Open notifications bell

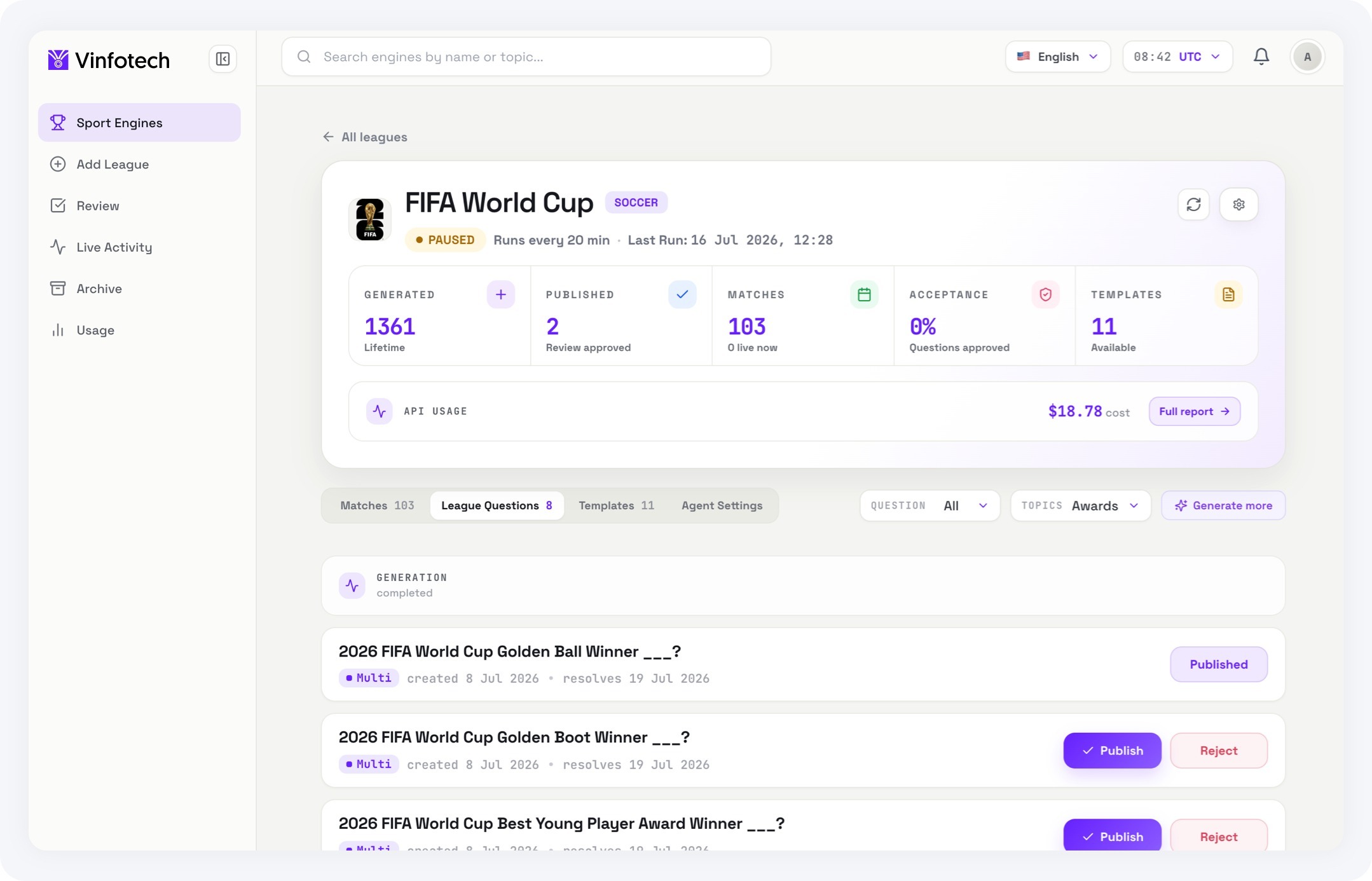pyautogui.click(x=1261, y=57)
